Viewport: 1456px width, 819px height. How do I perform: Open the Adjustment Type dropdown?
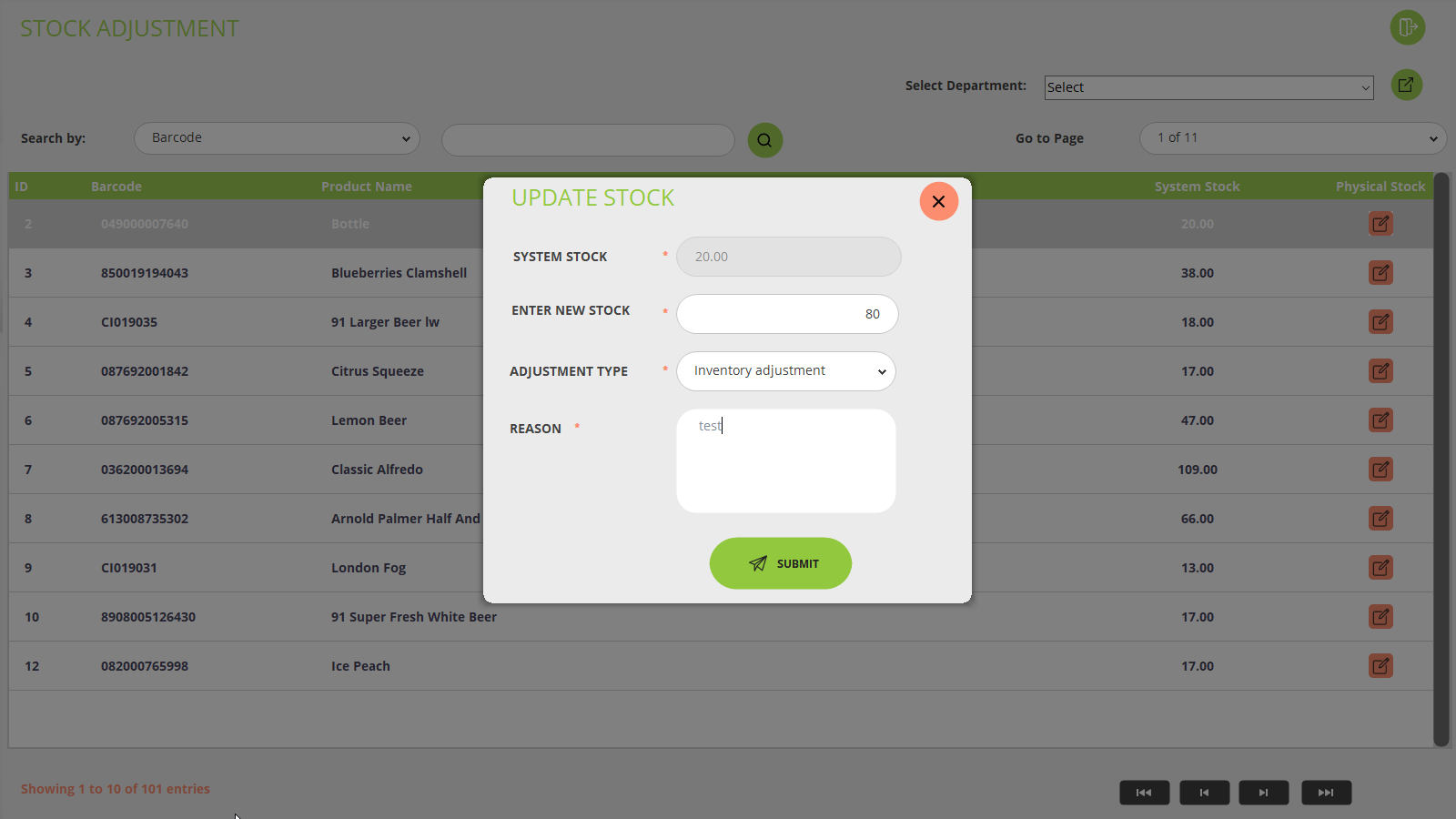(786, 371)
